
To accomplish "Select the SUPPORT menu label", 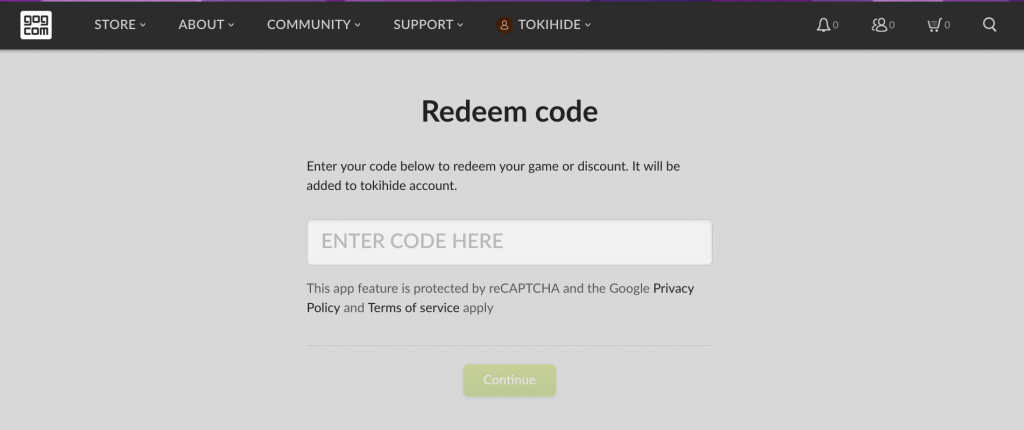I will click(423, 25).
